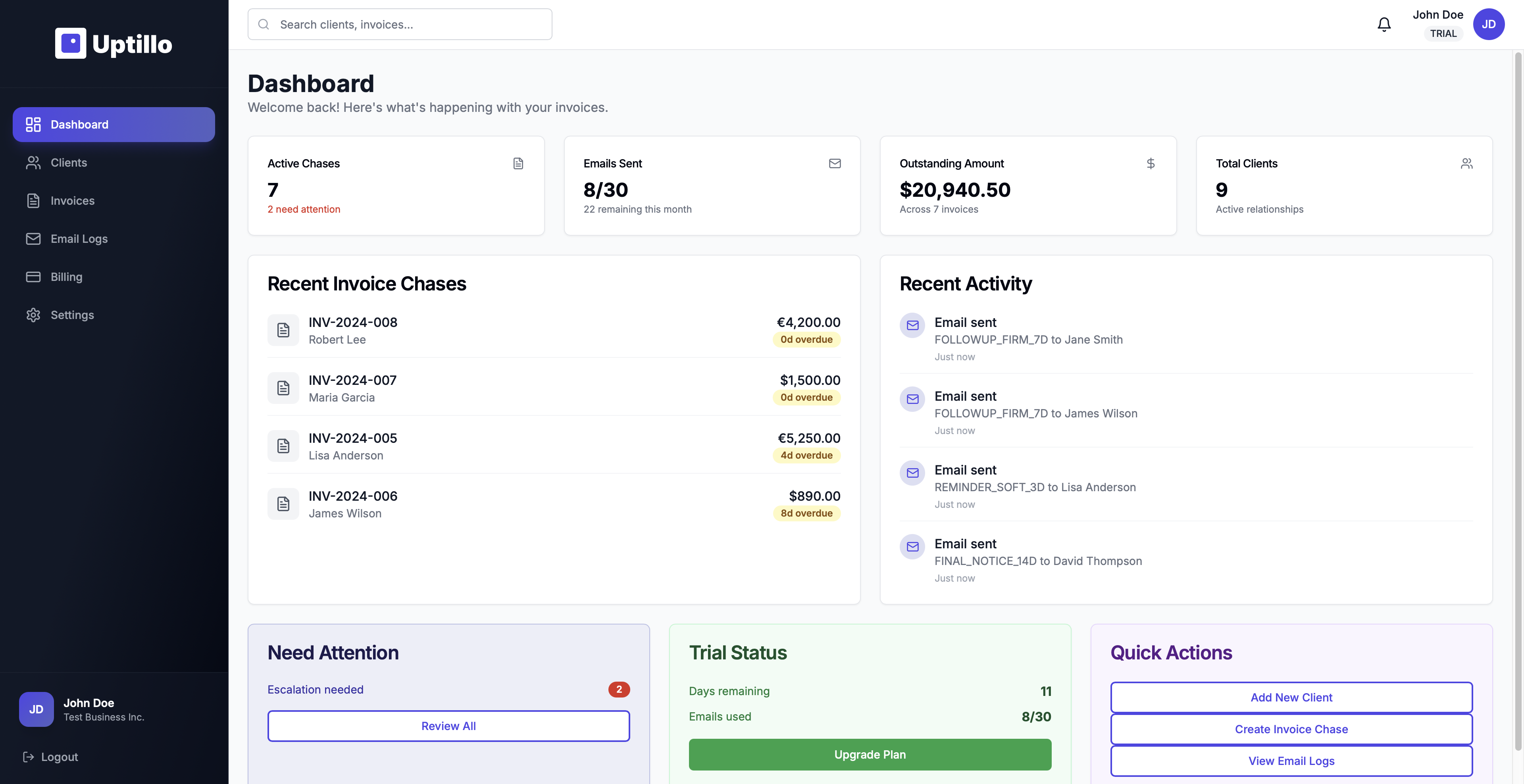Open the Dashboard menu item

[114, 124]
